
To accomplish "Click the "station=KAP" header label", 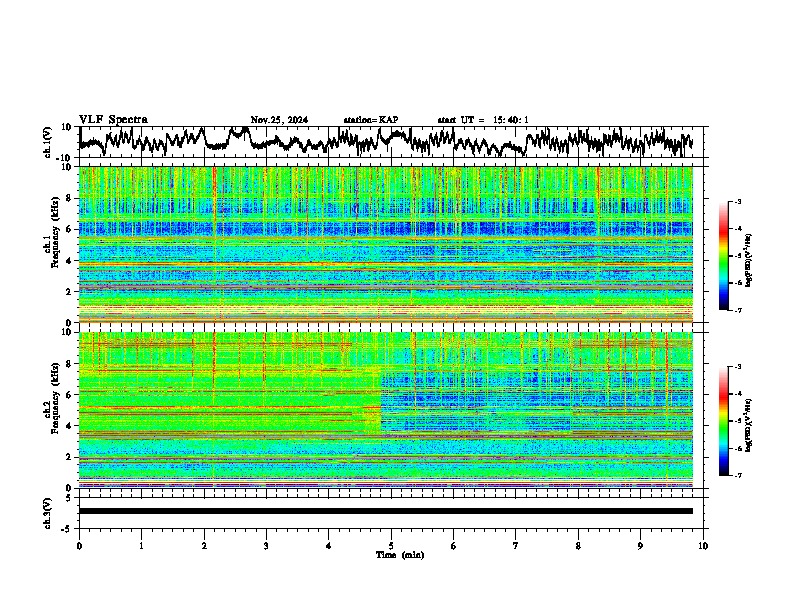I will (371, 120).
